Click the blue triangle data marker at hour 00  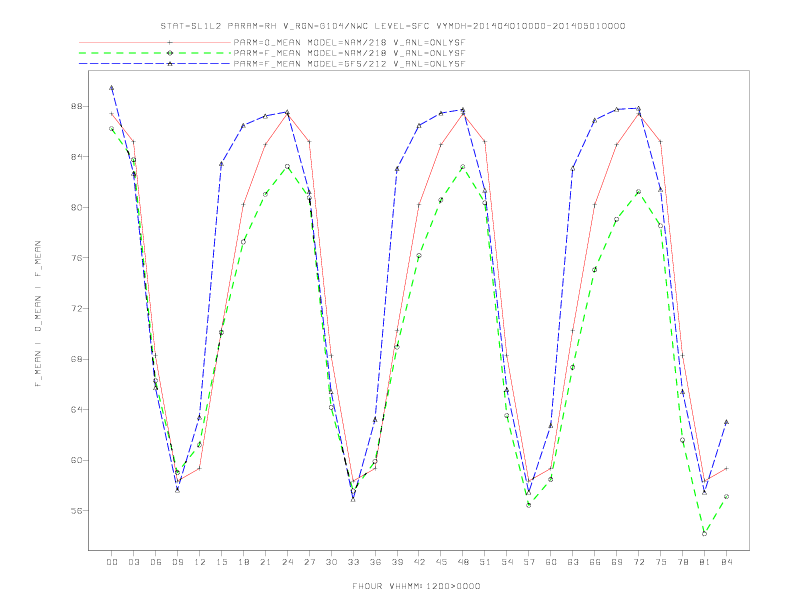[112, 88]
